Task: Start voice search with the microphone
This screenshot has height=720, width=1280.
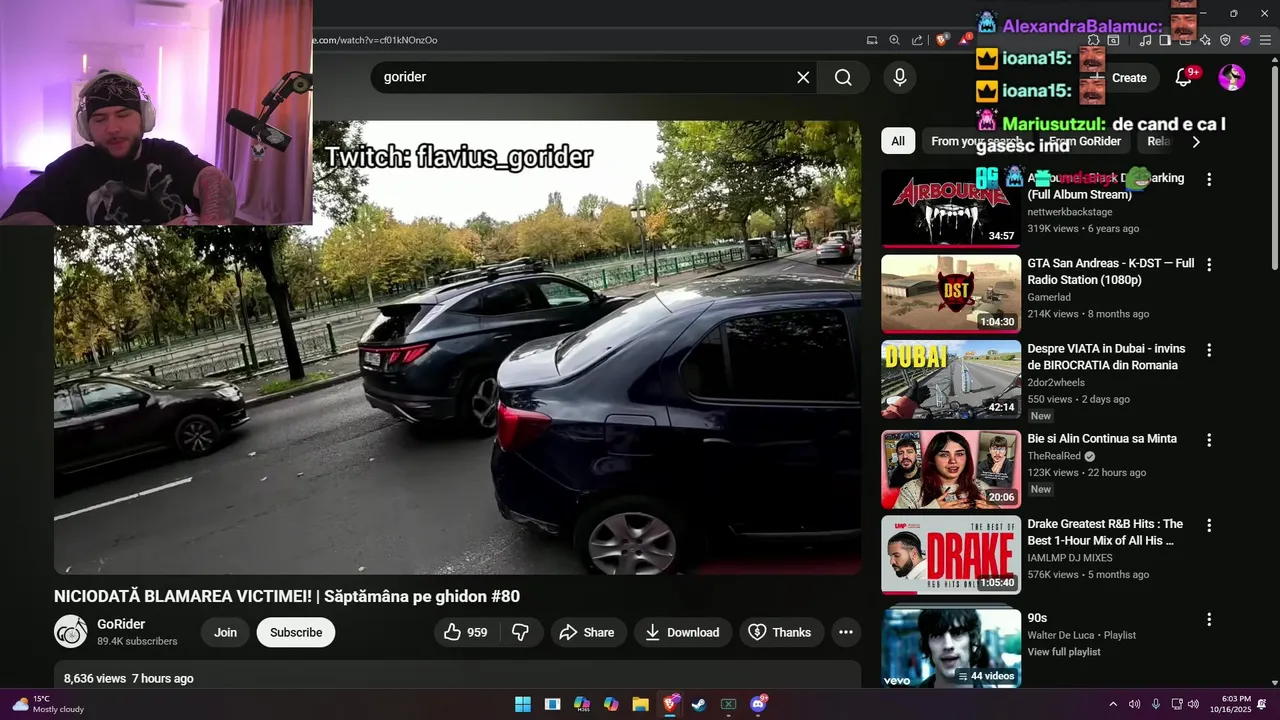Action: click(x=900, y=77)
